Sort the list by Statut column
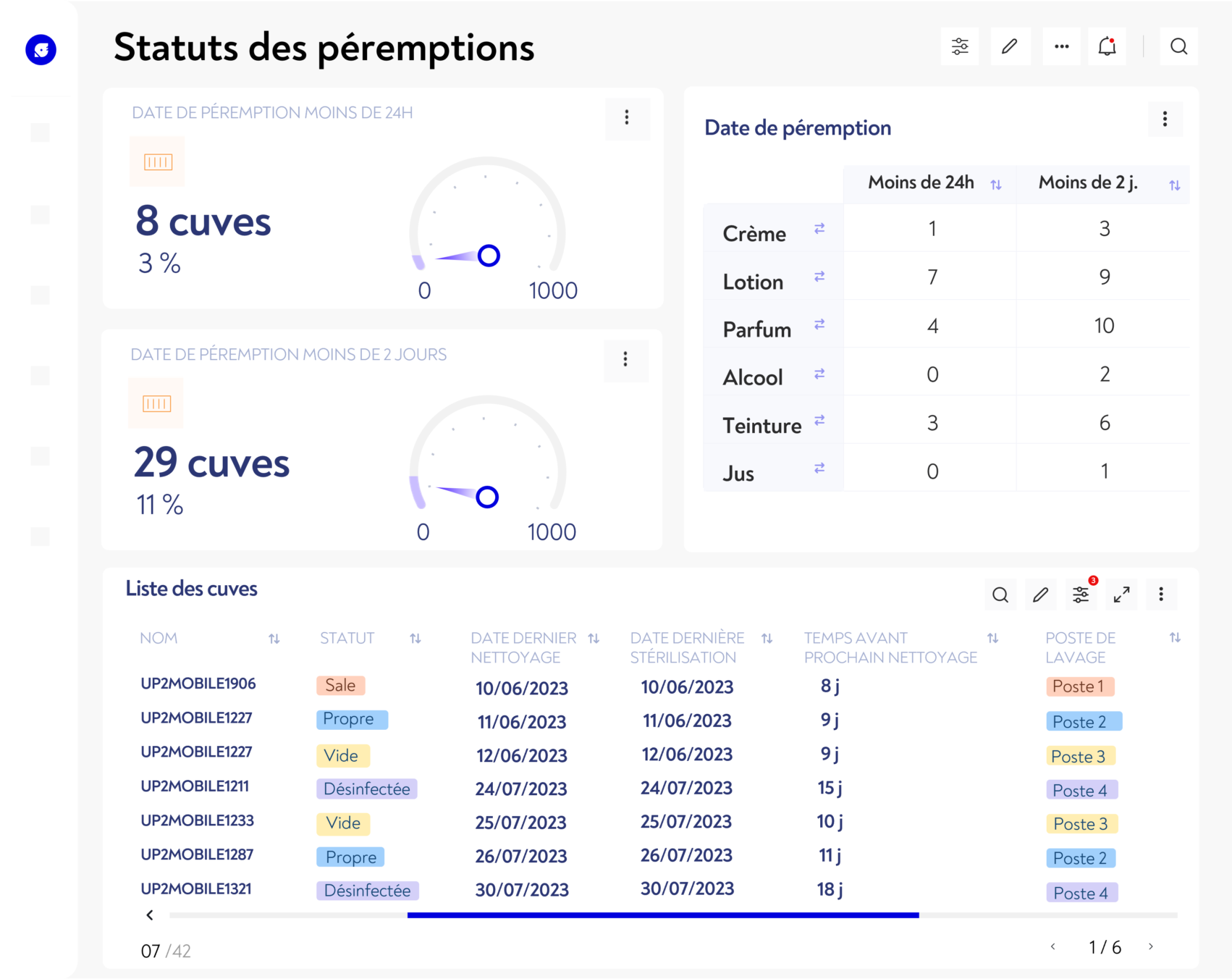This screenshot has height=979, width=1232. pyautogui.click(x=415, y=639)
